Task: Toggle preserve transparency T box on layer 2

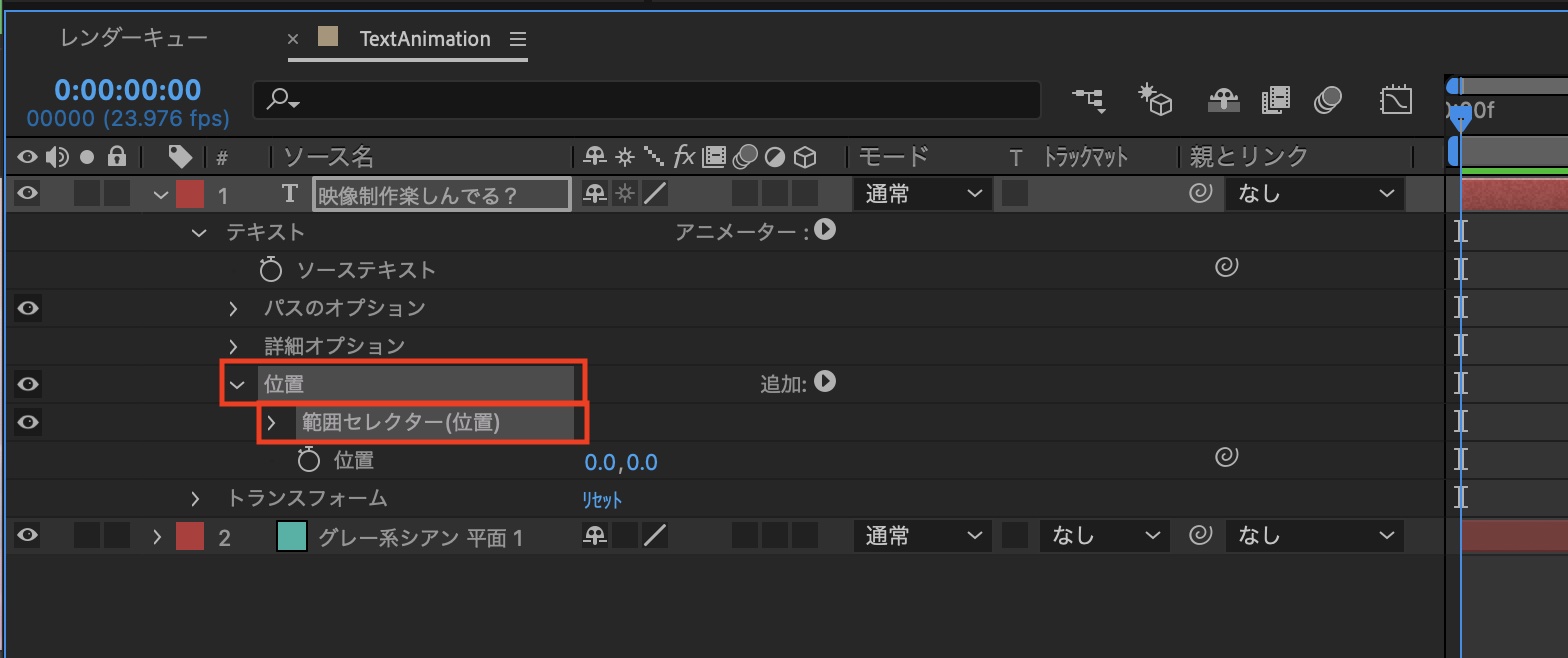Action: point(1015,535)
